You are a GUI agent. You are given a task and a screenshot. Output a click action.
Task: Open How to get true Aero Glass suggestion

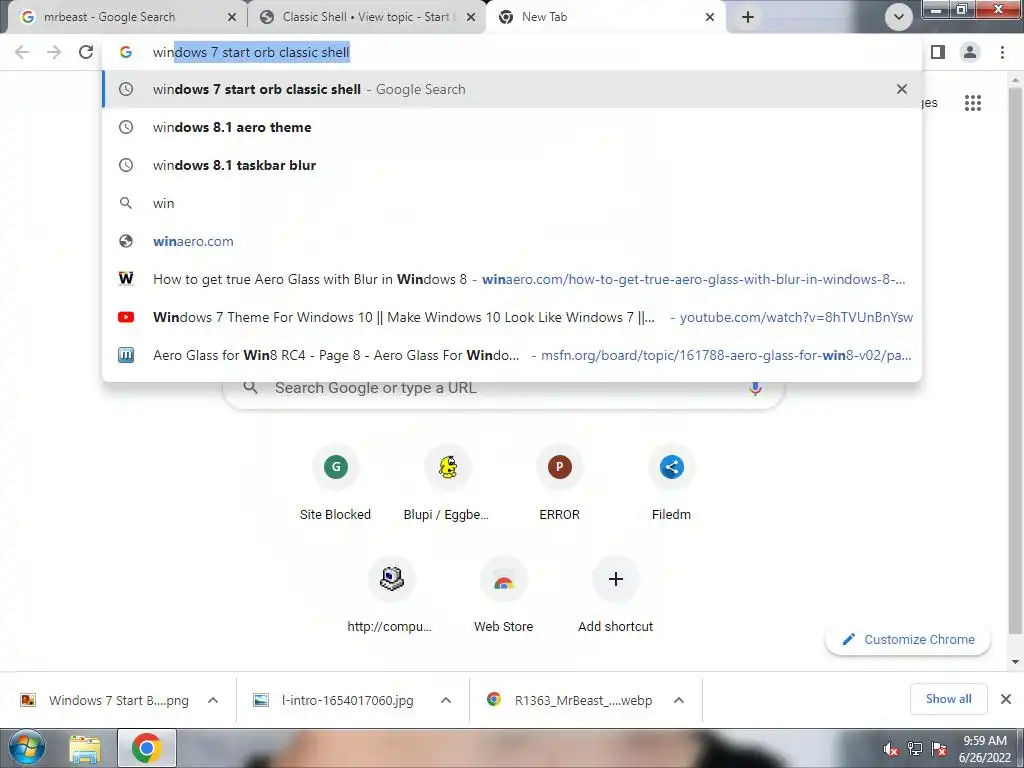(x=512, y=279)
